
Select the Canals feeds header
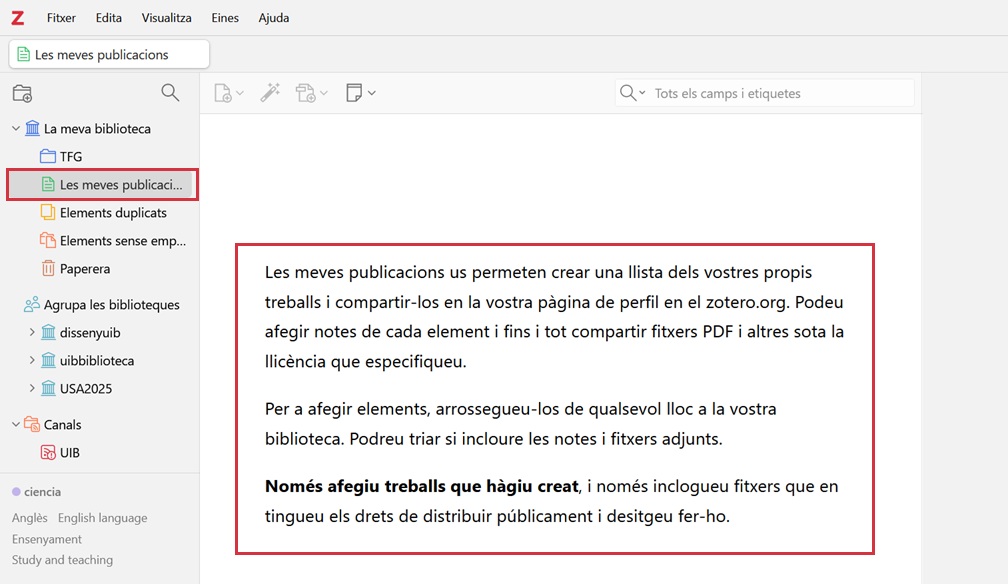[62, 425]
